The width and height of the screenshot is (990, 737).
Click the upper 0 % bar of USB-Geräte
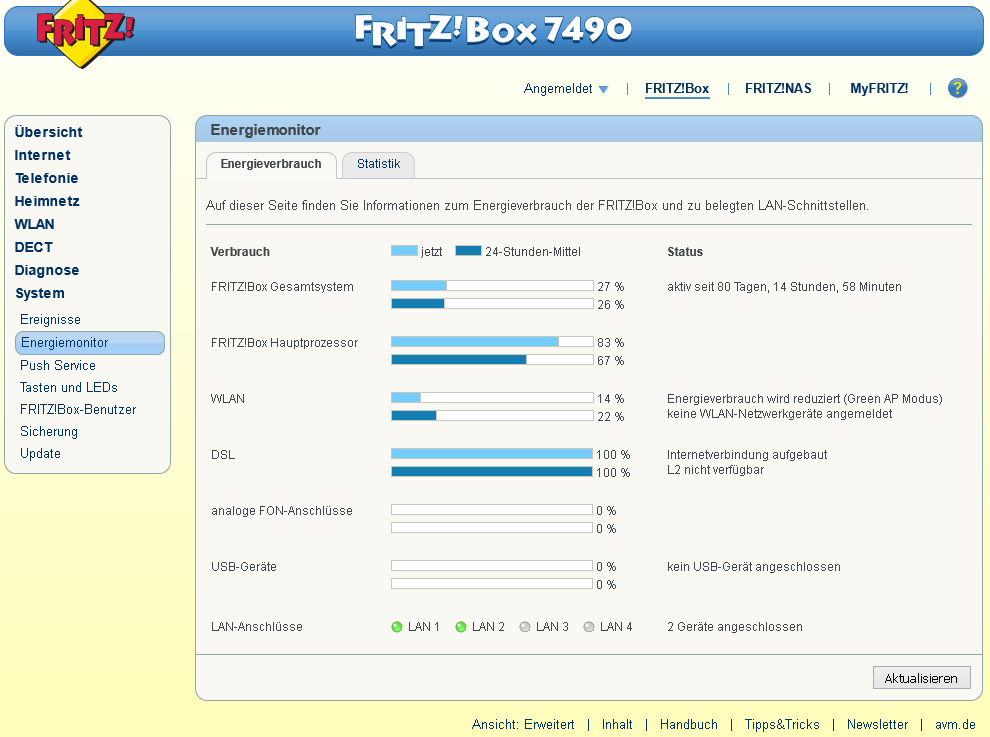coord(492,566)
